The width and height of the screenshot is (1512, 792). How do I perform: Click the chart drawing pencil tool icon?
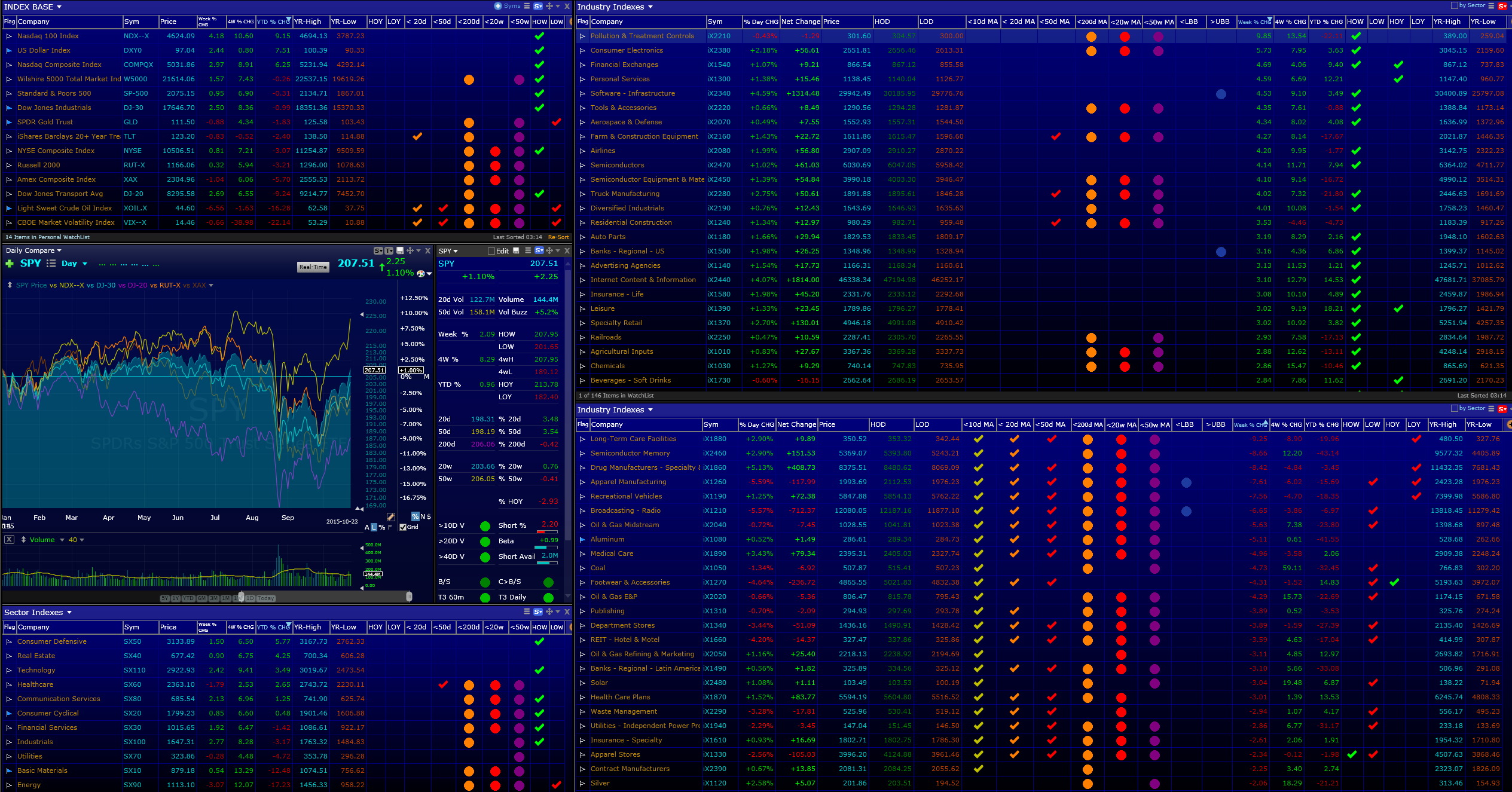(x=390, y=517)
